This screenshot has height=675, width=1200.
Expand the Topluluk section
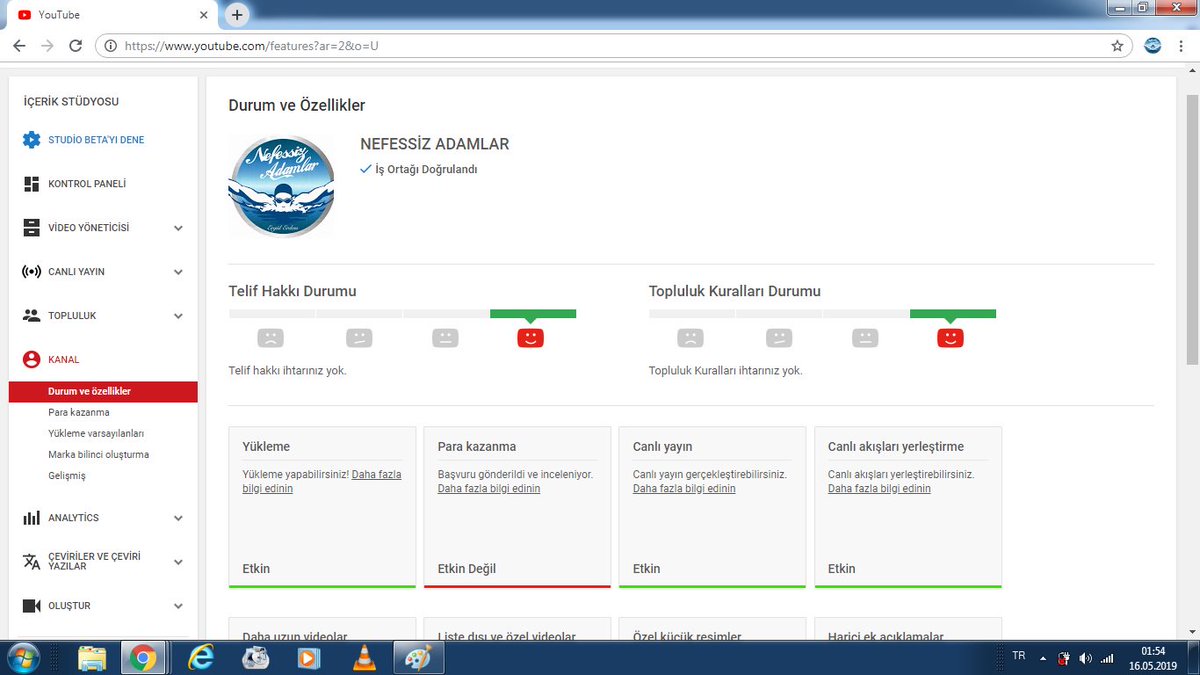tap(178, 316)
